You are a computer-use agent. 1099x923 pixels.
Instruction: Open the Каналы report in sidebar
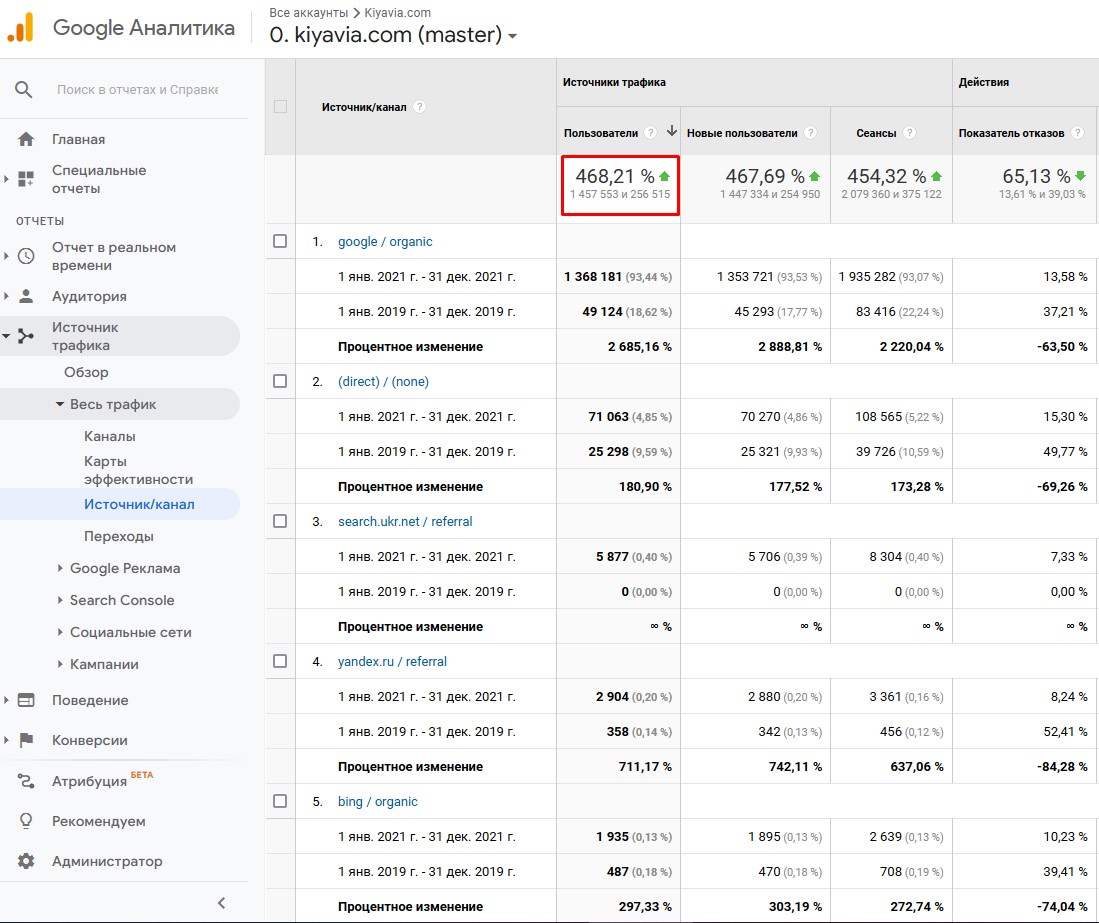[x=110, y=436]
